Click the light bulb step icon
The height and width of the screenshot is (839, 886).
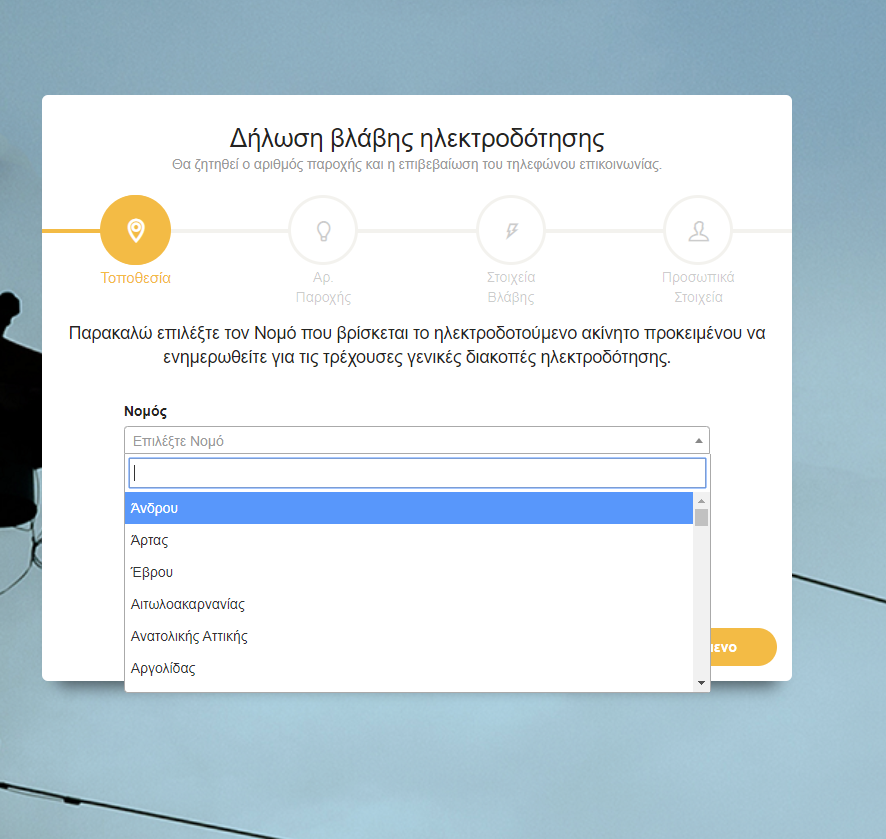coord(323,231)
